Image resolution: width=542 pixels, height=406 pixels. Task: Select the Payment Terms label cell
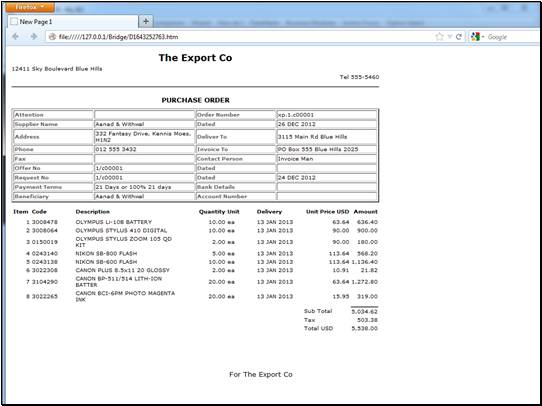(53, 187)
